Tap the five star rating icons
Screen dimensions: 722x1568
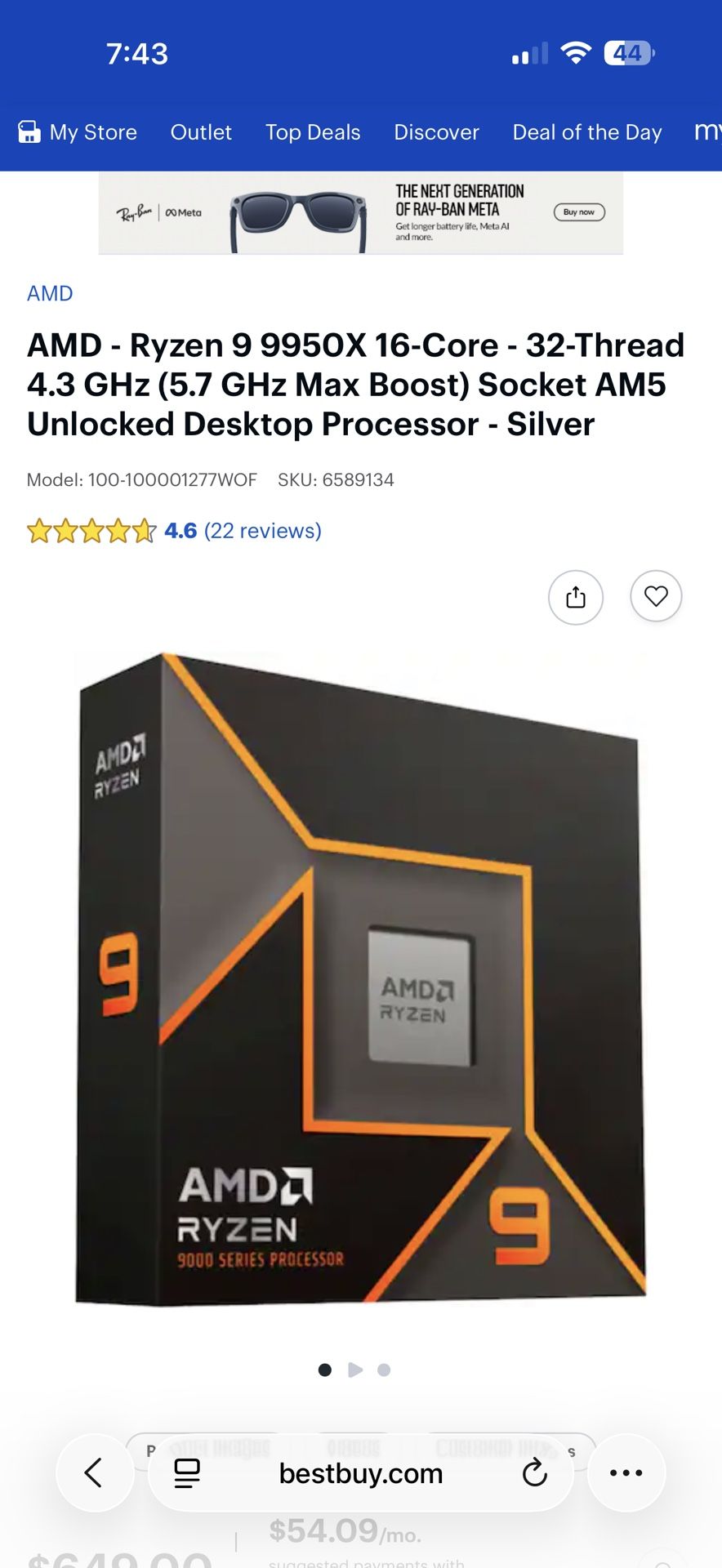pyautogui.click(x=91, y=531)
